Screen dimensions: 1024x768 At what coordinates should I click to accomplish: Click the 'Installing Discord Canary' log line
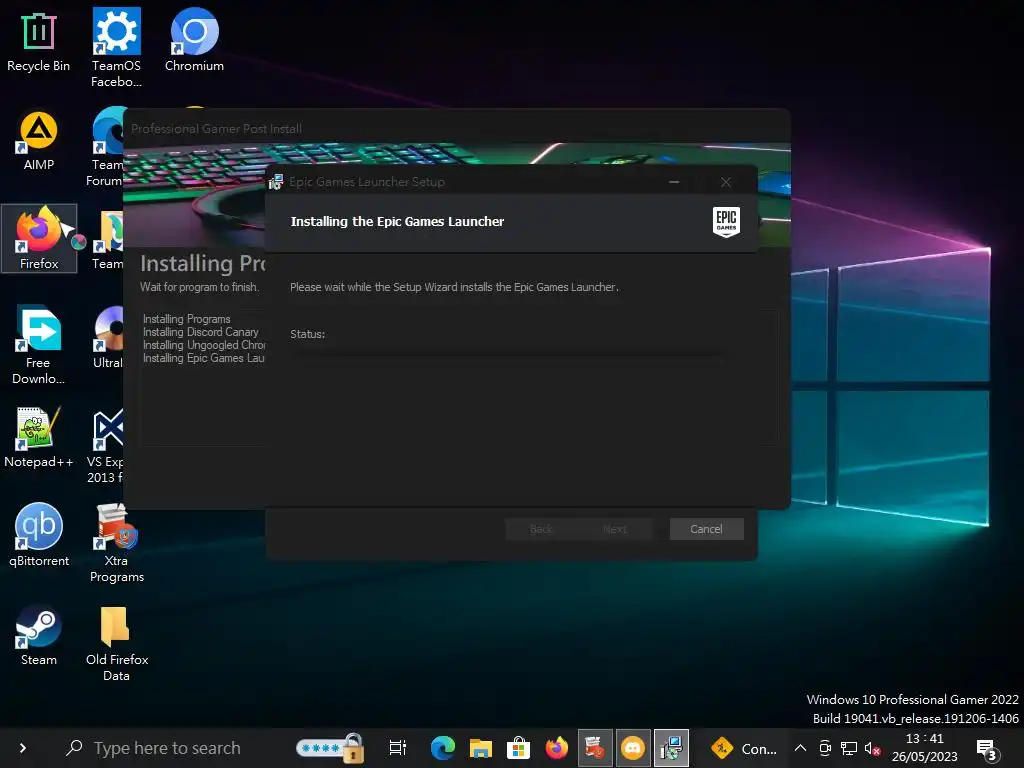tap(200, 332)
